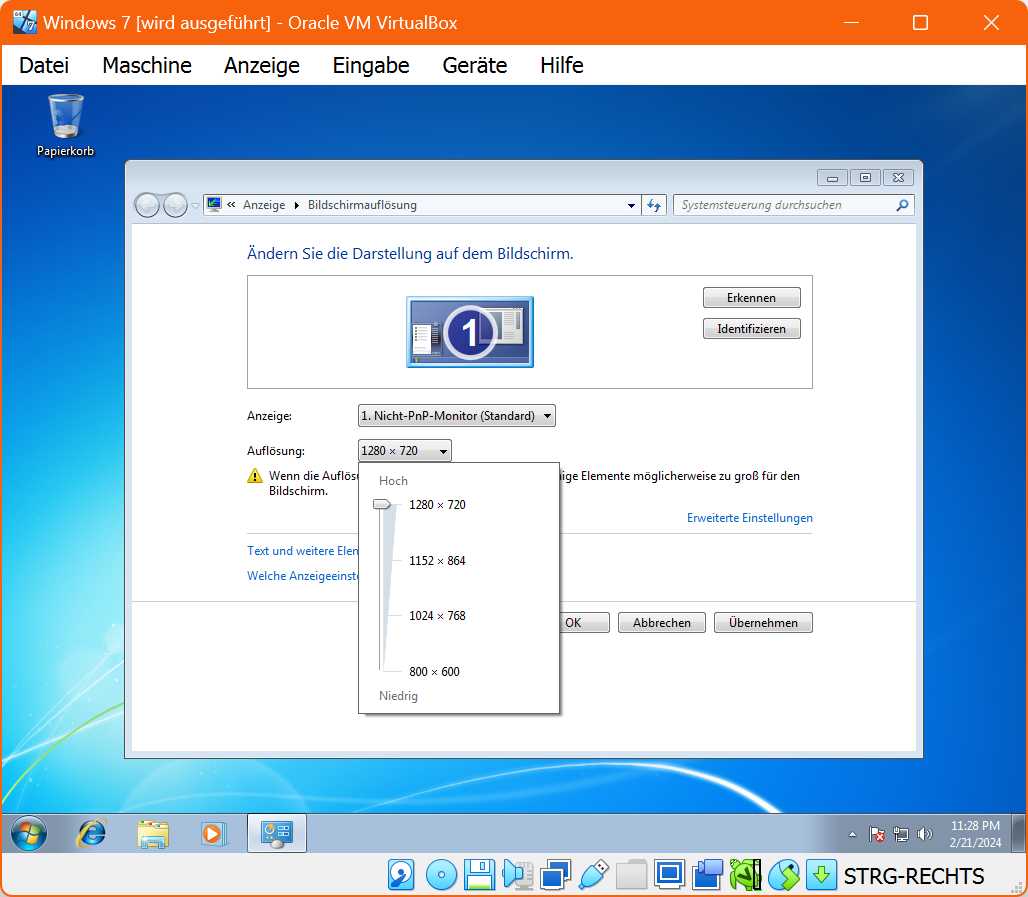Open Windows Media Player from the taskbar
The width and height of the screenshot is (1028, 897).
(213, 833)
